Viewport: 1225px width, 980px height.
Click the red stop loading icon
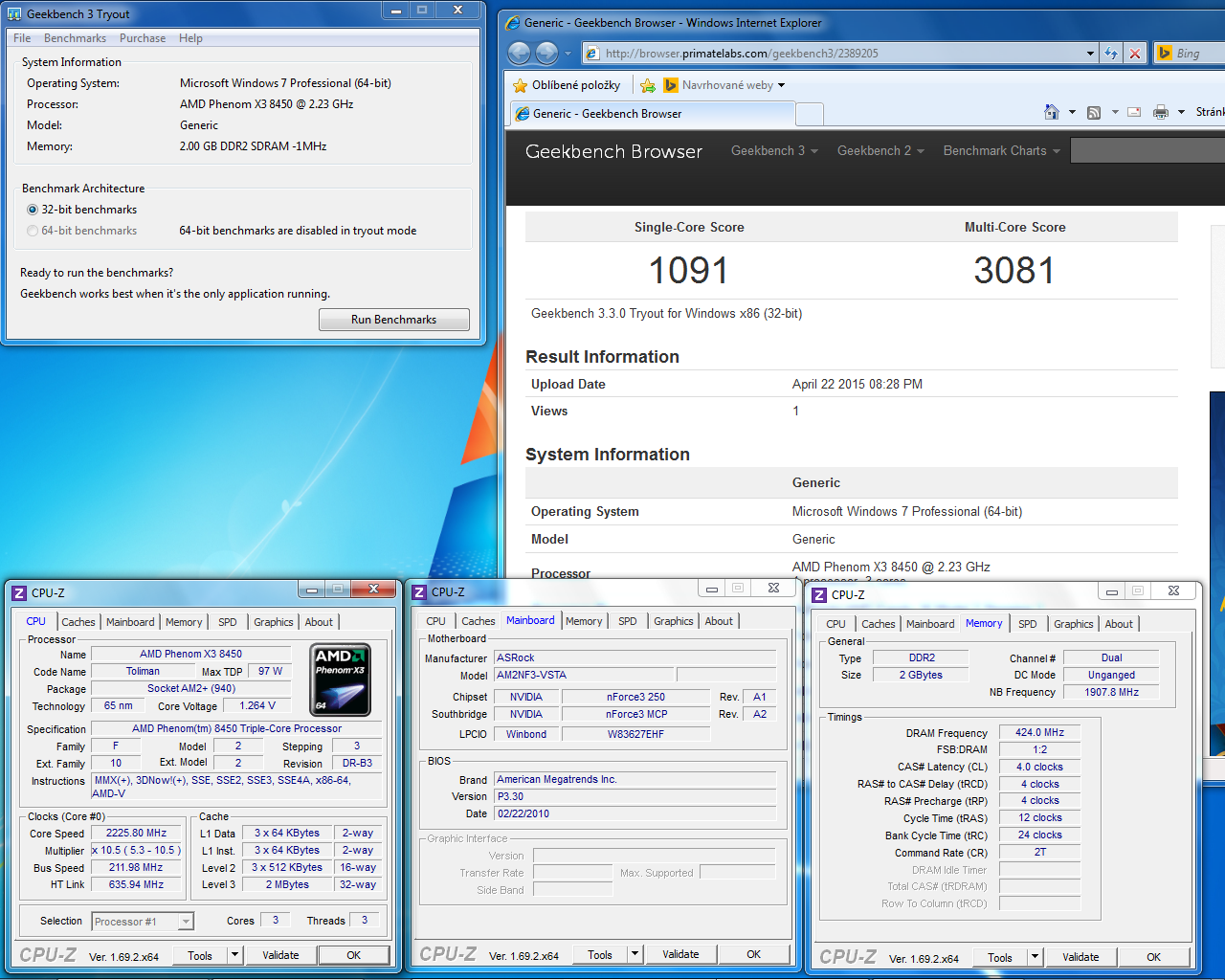[x=1135, y=54]
